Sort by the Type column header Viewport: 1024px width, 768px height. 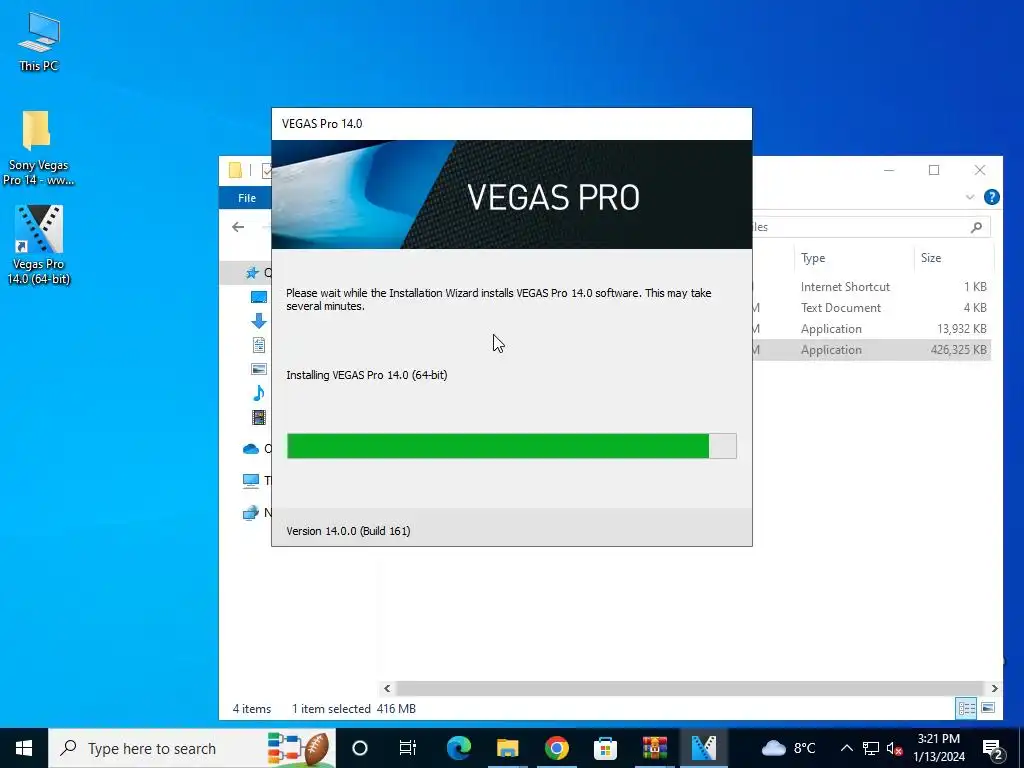[x=813, y=258]
